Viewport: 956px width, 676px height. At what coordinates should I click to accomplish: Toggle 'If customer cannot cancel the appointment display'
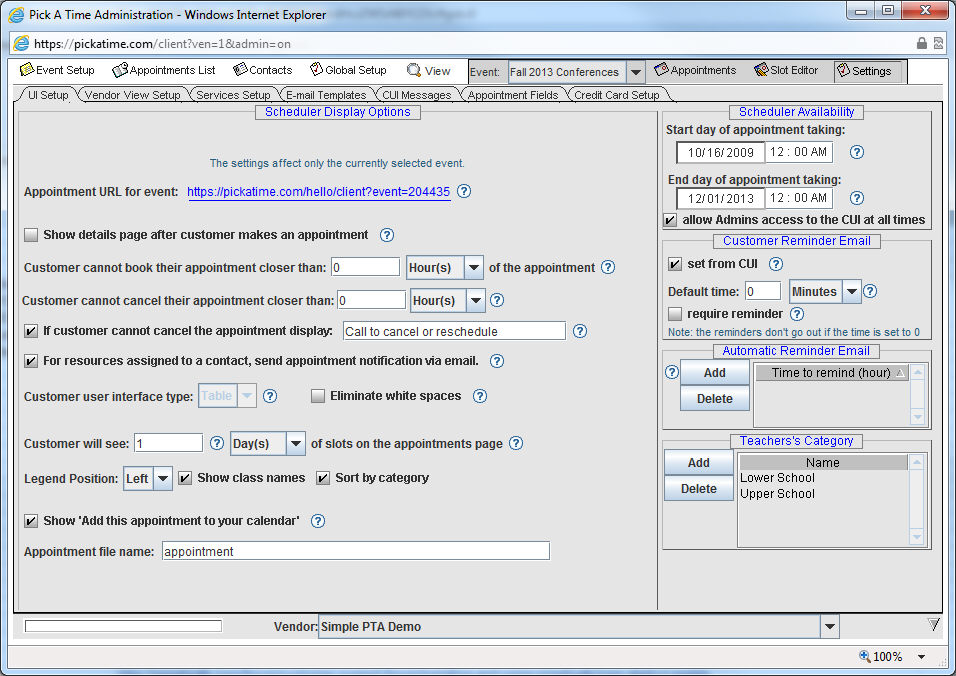tap(30, 331)
